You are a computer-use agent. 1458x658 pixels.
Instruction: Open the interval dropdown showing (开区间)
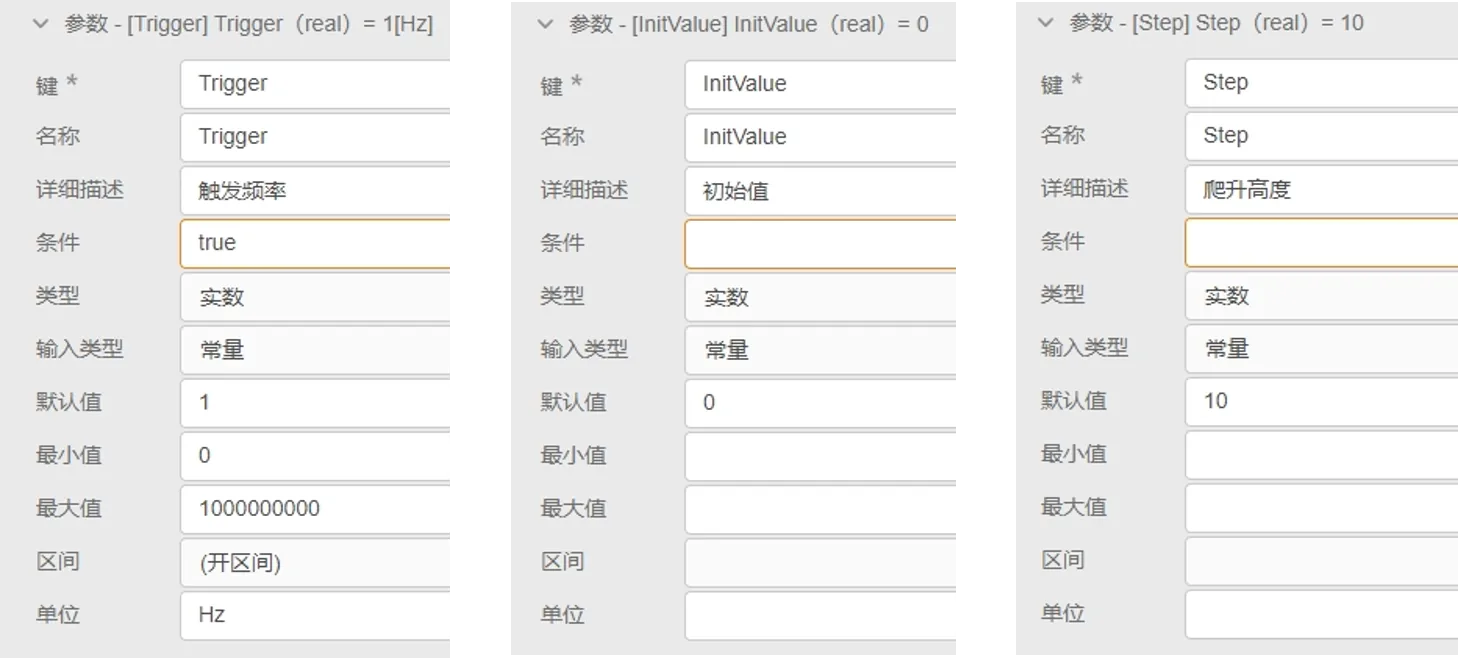[x=317, y=562]
